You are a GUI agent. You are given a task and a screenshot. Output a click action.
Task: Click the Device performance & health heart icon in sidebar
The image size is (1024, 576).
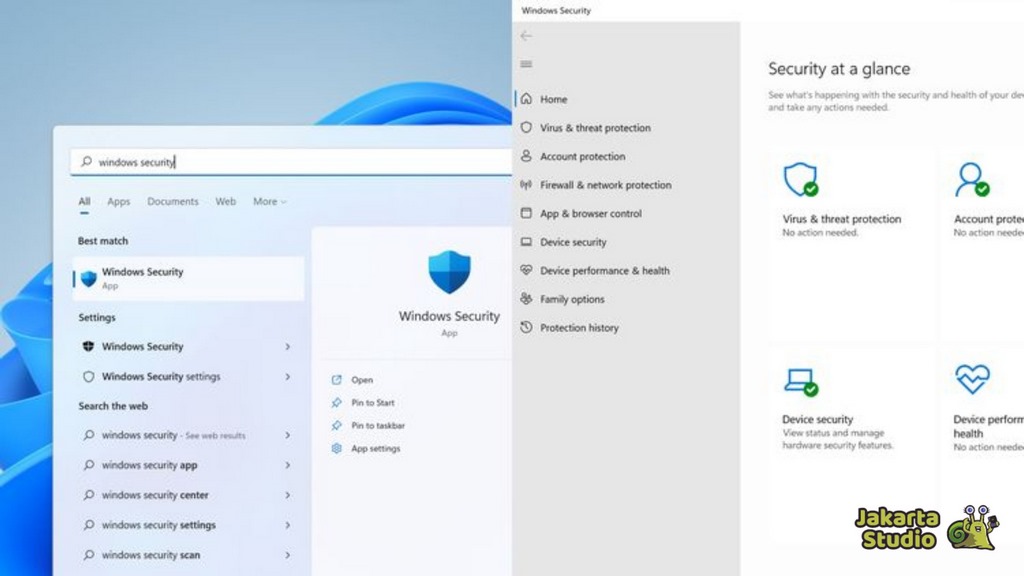tap(526, 270)
